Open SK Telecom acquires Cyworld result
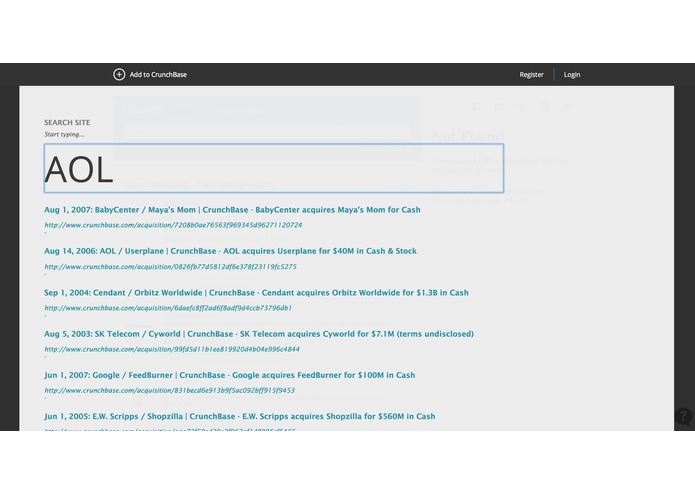The image size is (695, 494). (x=259, y=334)
